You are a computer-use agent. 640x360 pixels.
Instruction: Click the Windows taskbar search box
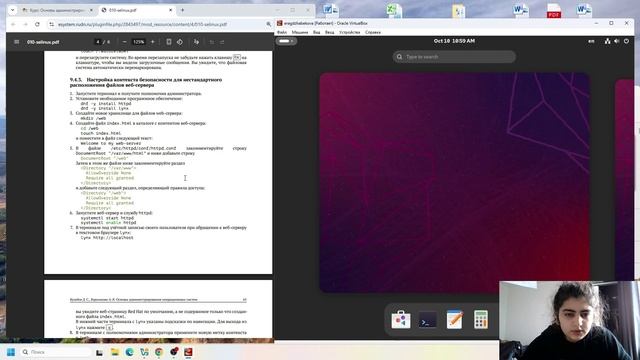click(55, 352)
